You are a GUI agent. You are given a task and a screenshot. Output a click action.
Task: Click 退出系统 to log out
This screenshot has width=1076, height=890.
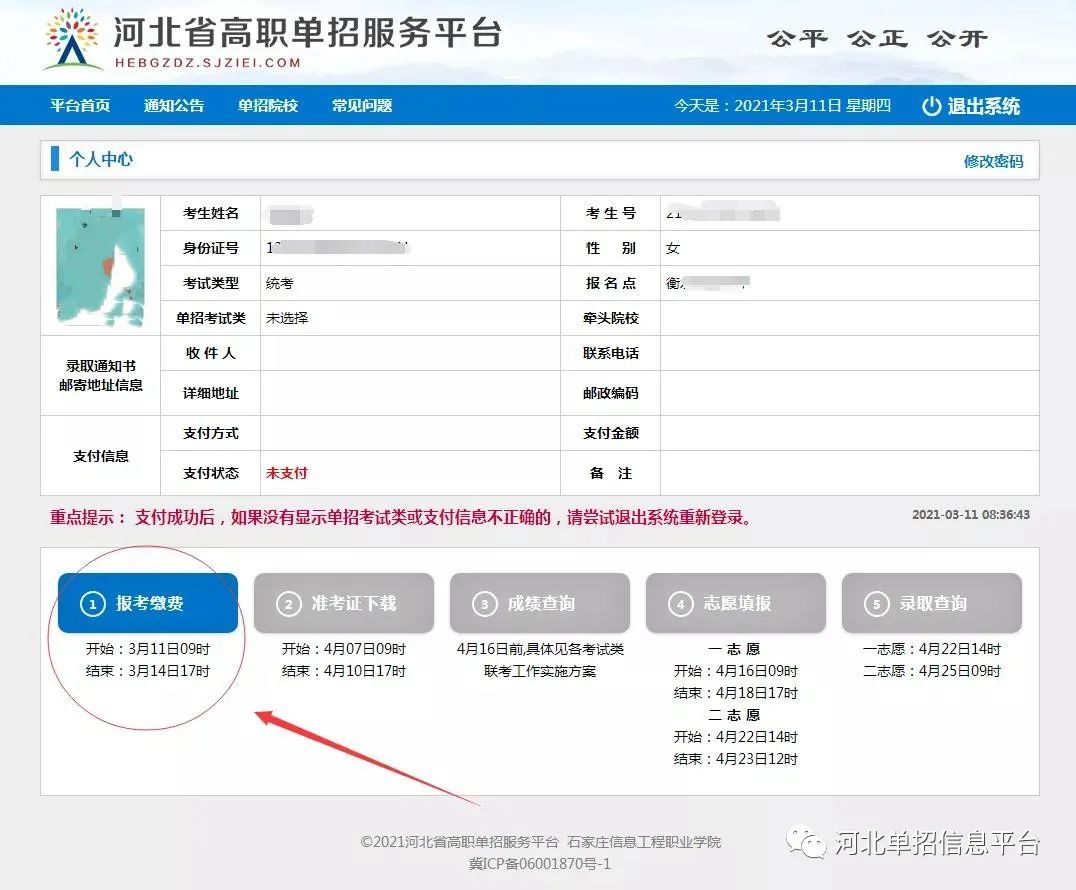pos(983,106)
